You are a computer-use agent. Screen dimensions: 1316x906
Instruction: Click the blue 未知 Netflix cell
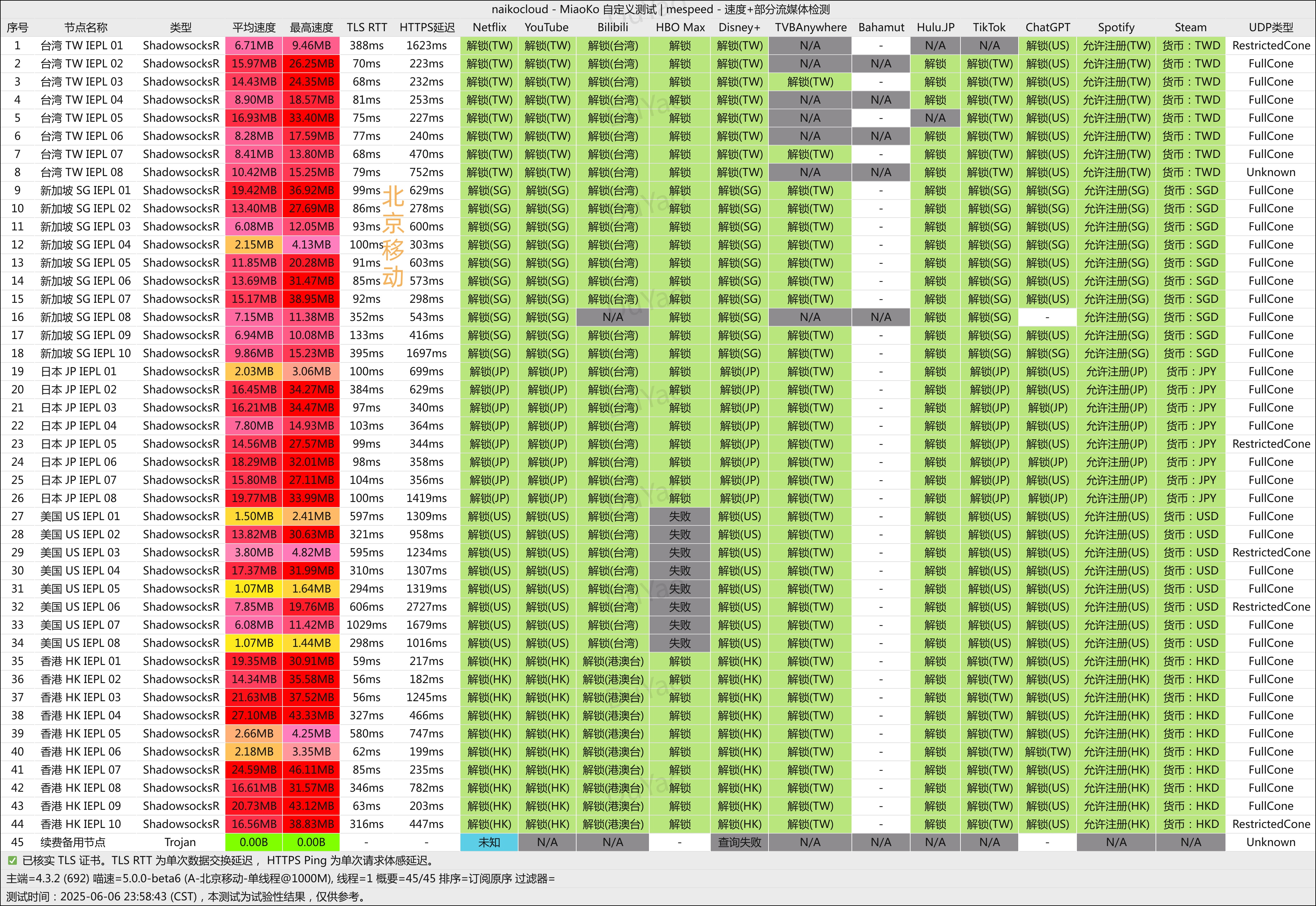pyautogui.click(x=489, y=842)
